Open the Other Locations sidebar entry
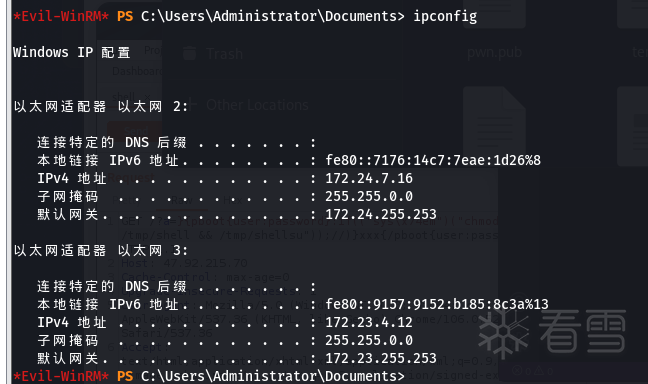Image resolution: width=648 pixels, height=384 pixels. [x=257, y=105]
